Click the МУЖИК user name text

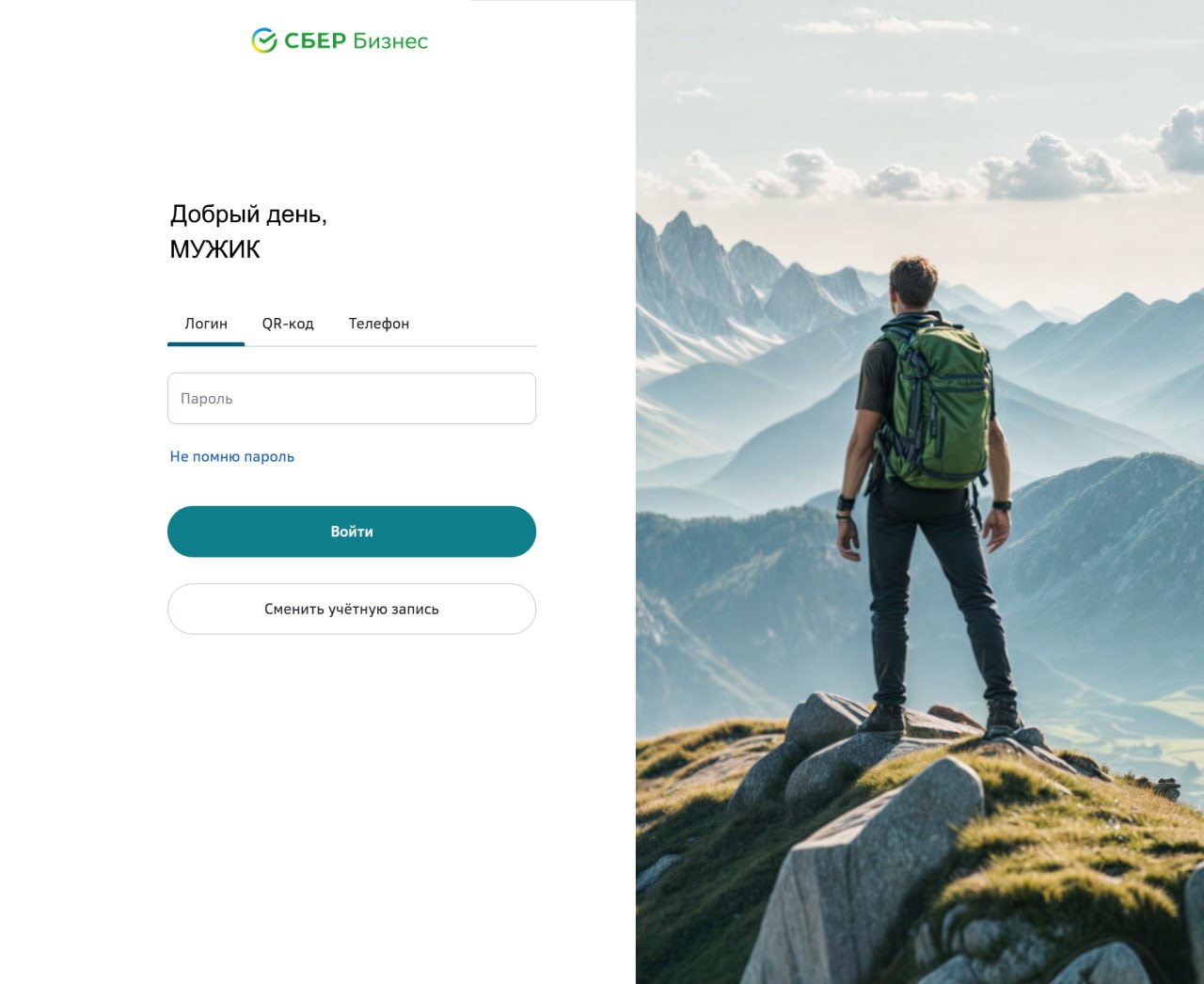(214, 249)
